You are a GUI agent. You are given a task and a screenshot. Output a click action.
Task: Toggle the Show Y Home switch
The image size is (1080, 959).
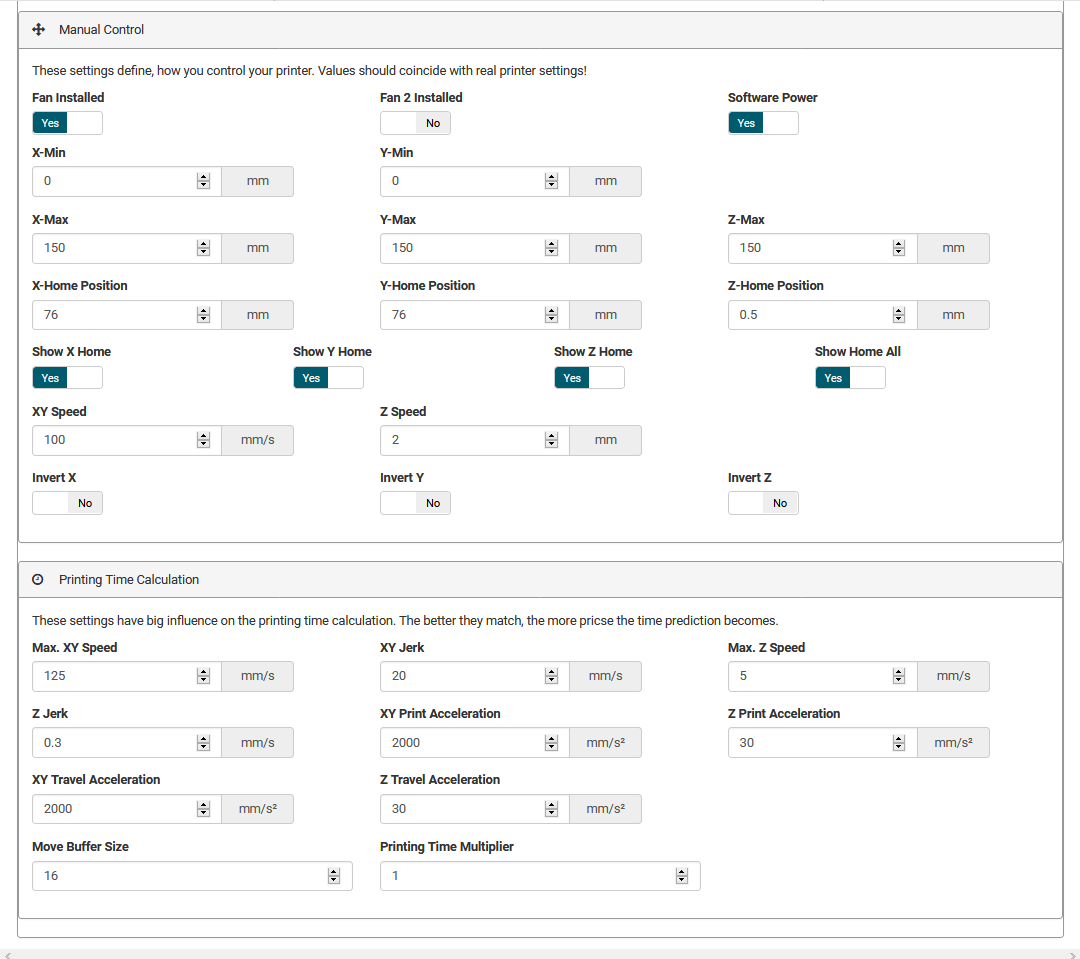point(329,378)
